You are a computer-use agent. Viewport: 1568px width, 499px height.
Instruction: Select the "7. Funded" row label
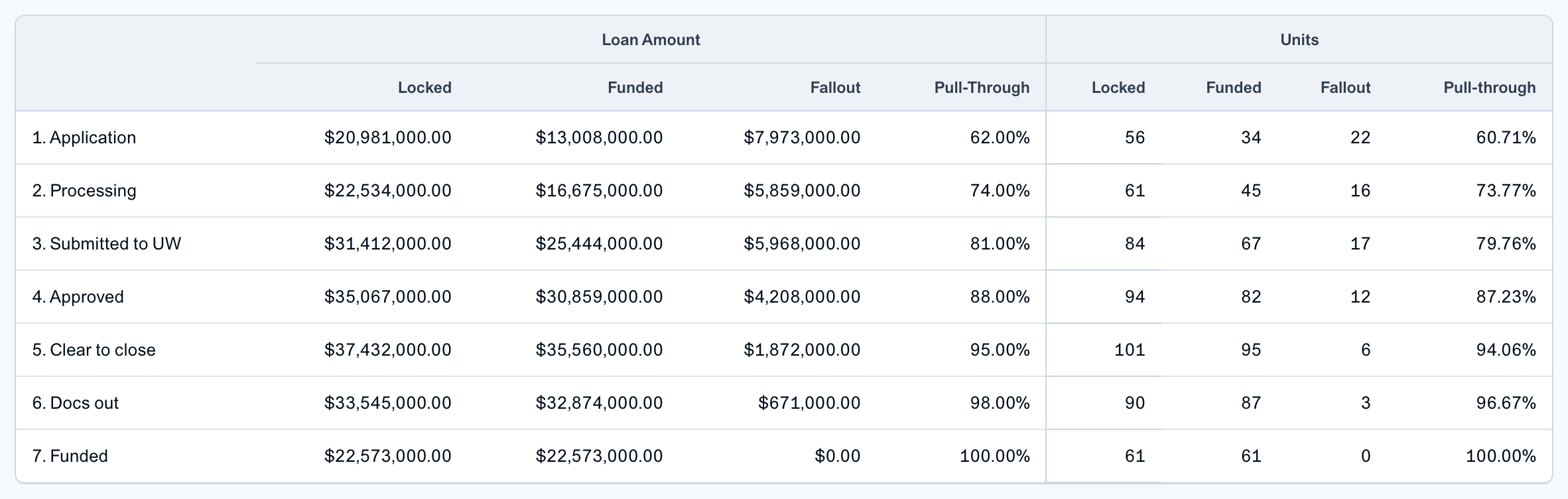tap(70, 456)
